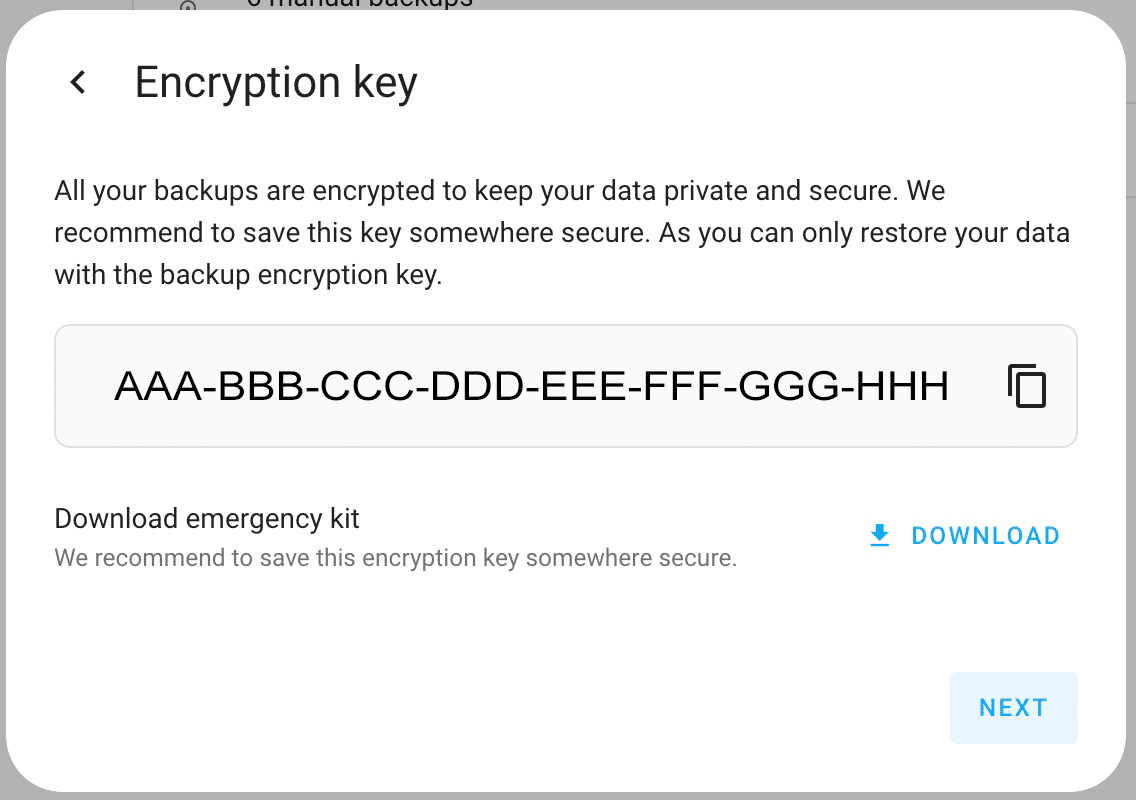
Task: Copy the encryption key to clipboard
Action: (x=1027, y=386)
